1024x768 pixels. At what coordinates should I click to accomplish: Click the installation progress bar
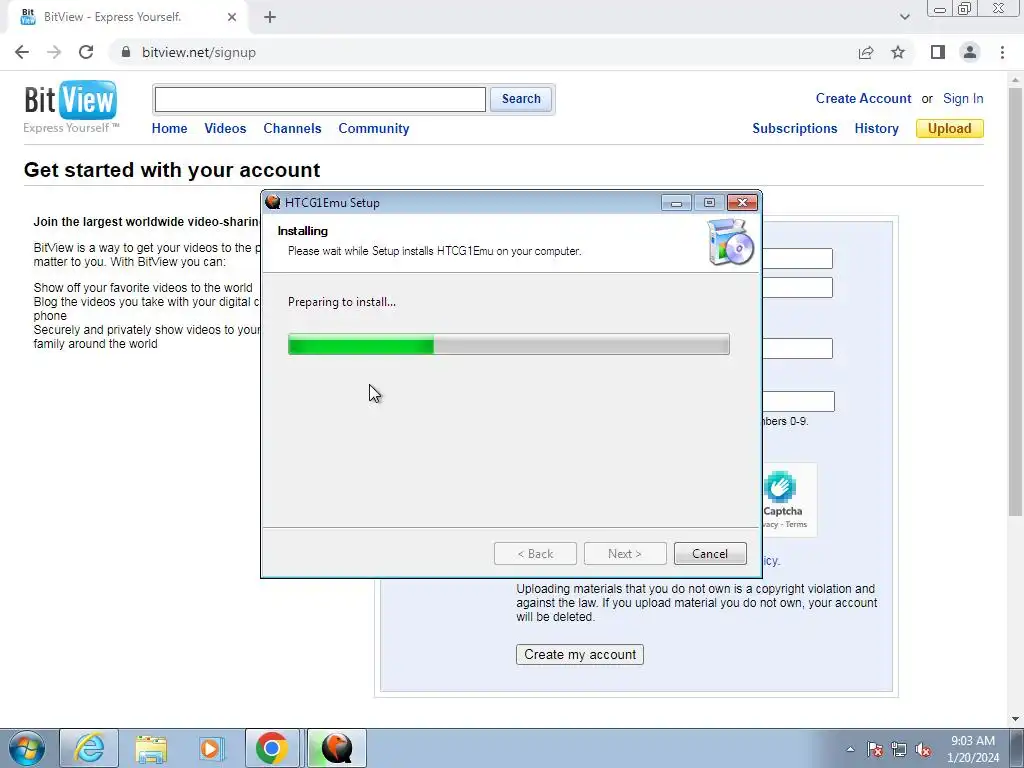click(509, 344)
